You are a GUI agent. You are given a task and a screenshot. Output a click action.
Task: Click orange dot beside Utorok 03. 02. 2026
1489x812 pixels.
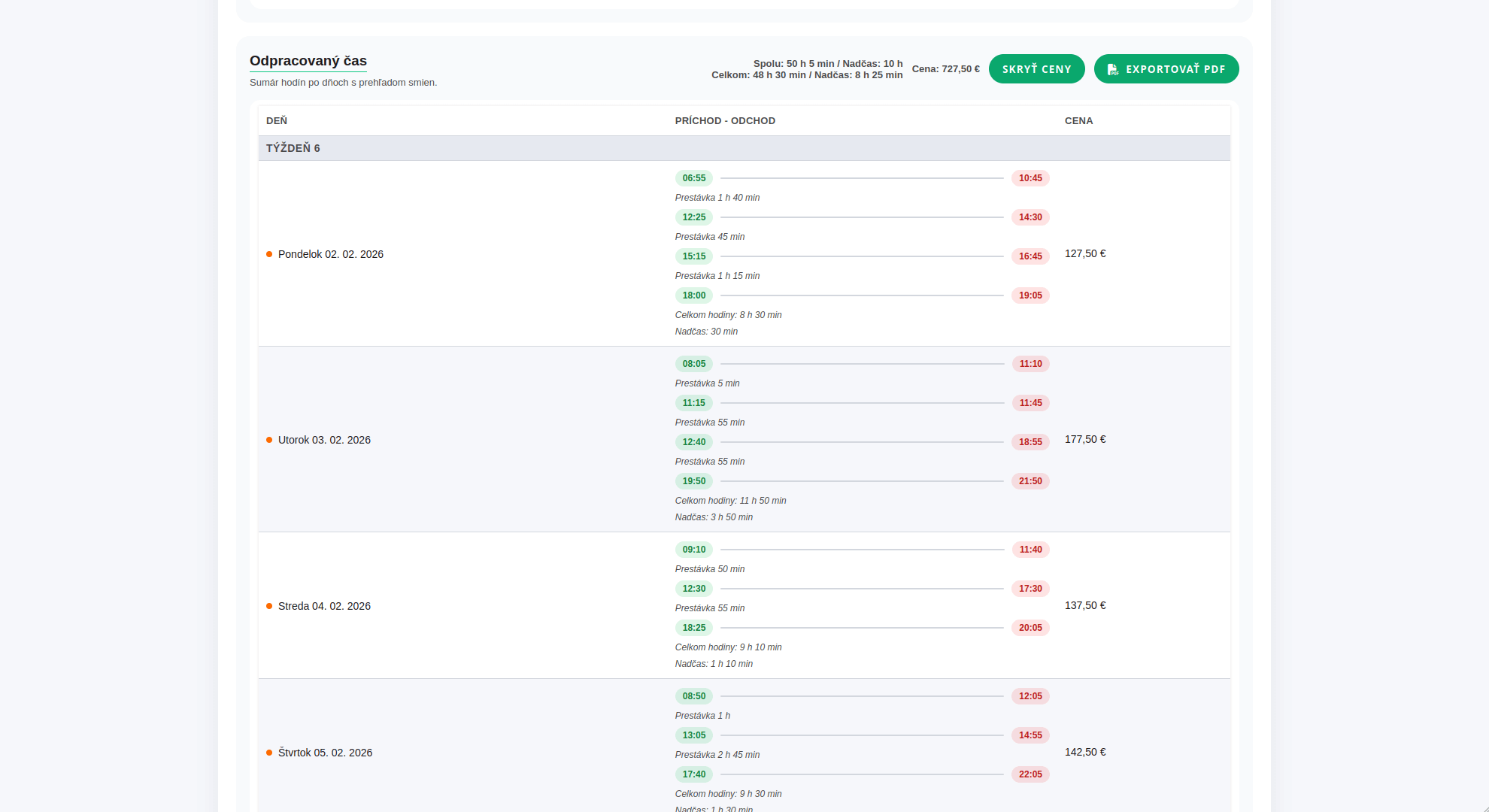[x=269, y=440]
